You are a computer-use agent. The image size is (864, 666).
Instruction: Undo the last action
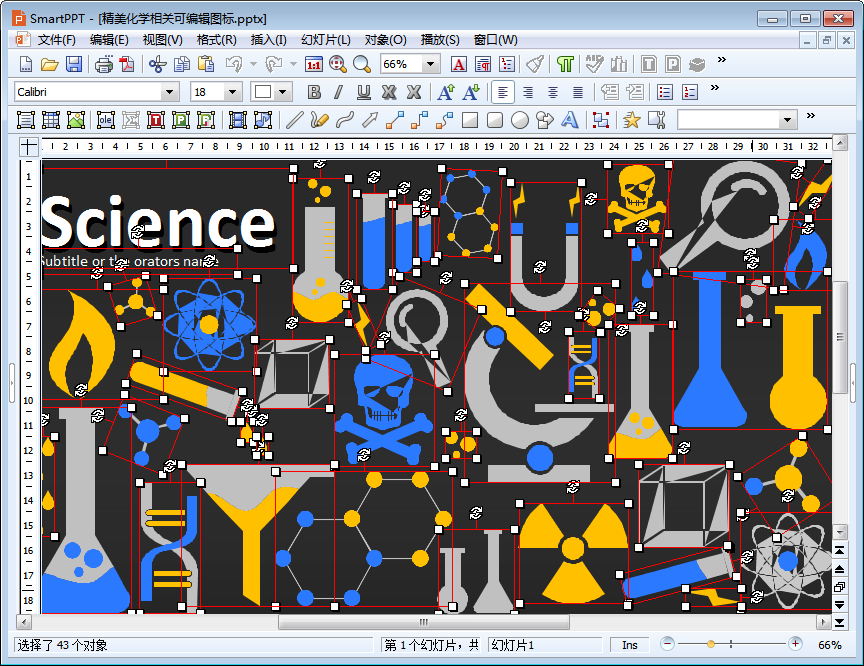234,64
